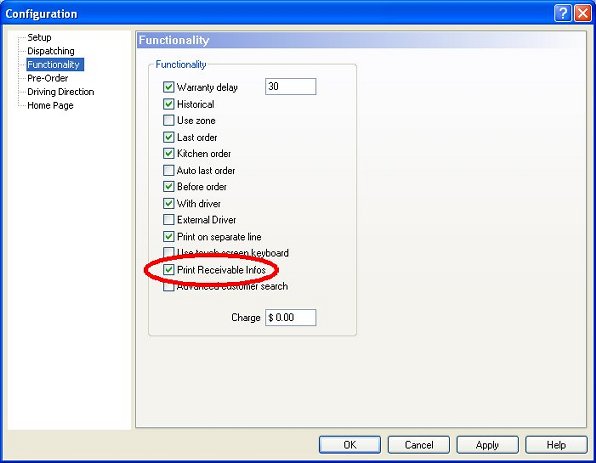Uncheck Print on separate line
Screen dimensions: 596x463
tap(168, 236)
